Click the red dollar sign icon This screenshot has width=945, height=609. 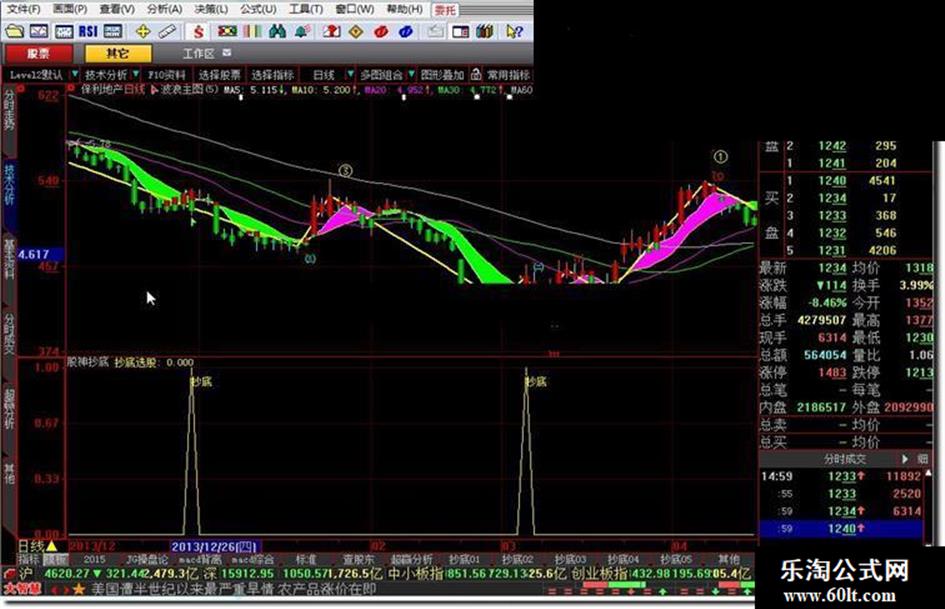[x=198, y=31]
